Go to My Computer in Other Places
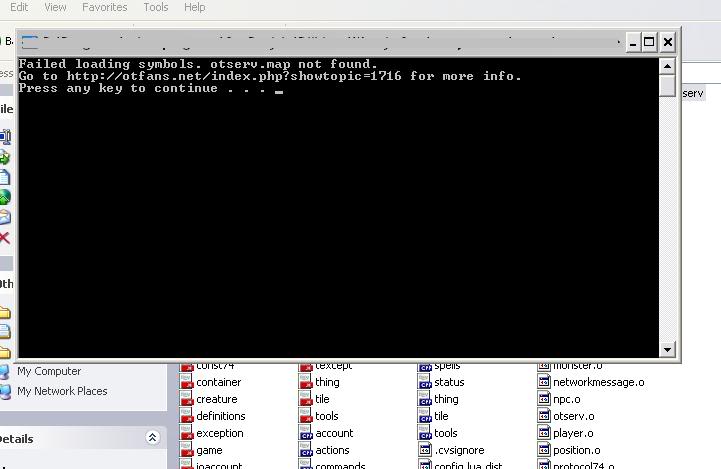The image size is (721, 469). pyautogui.click(x=49, y=371)
